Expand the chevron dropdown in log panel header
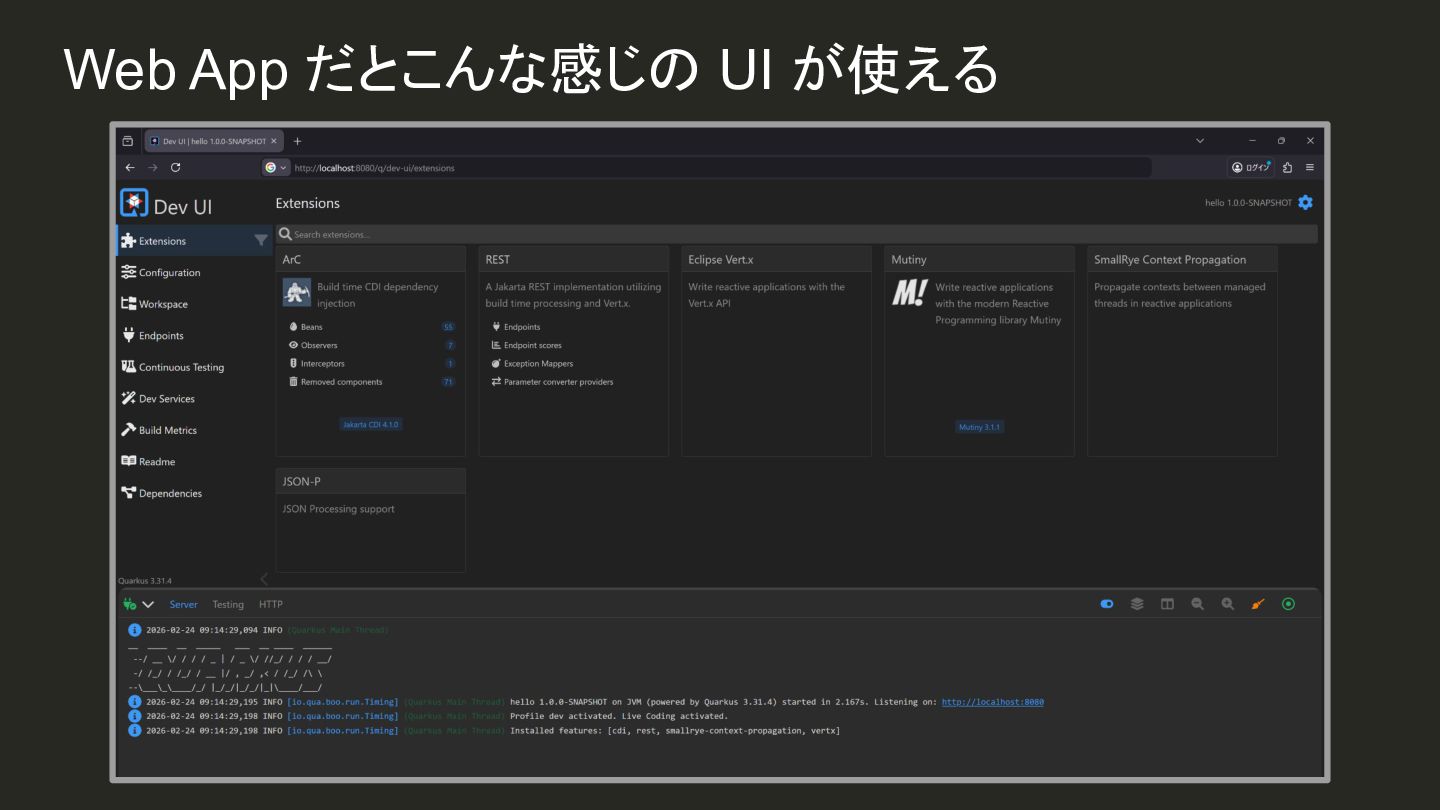 (x=148, y=604)
